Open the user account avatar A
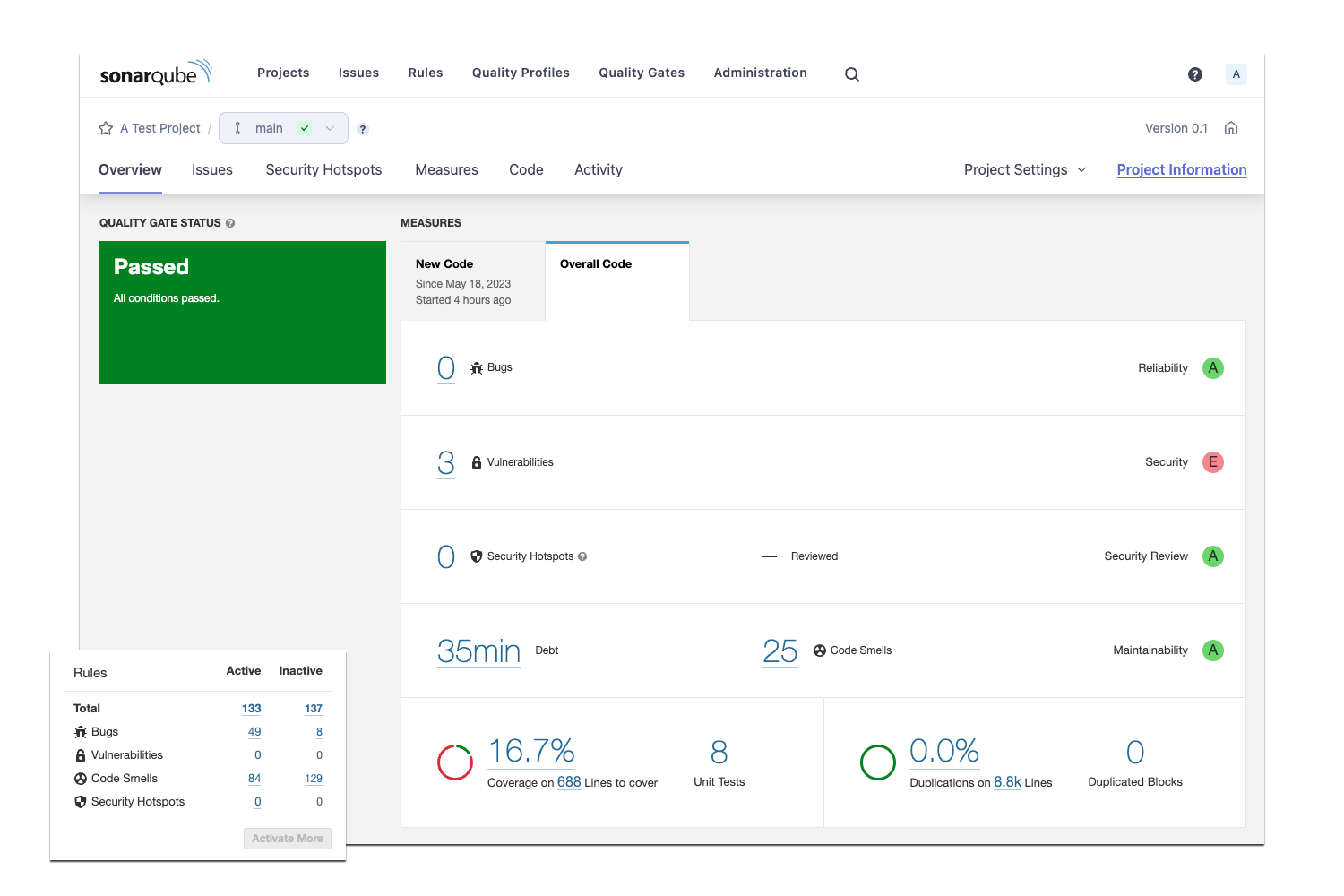Image resolution: width=1344 pixels, height=896 pixels. coord(1236,74)
